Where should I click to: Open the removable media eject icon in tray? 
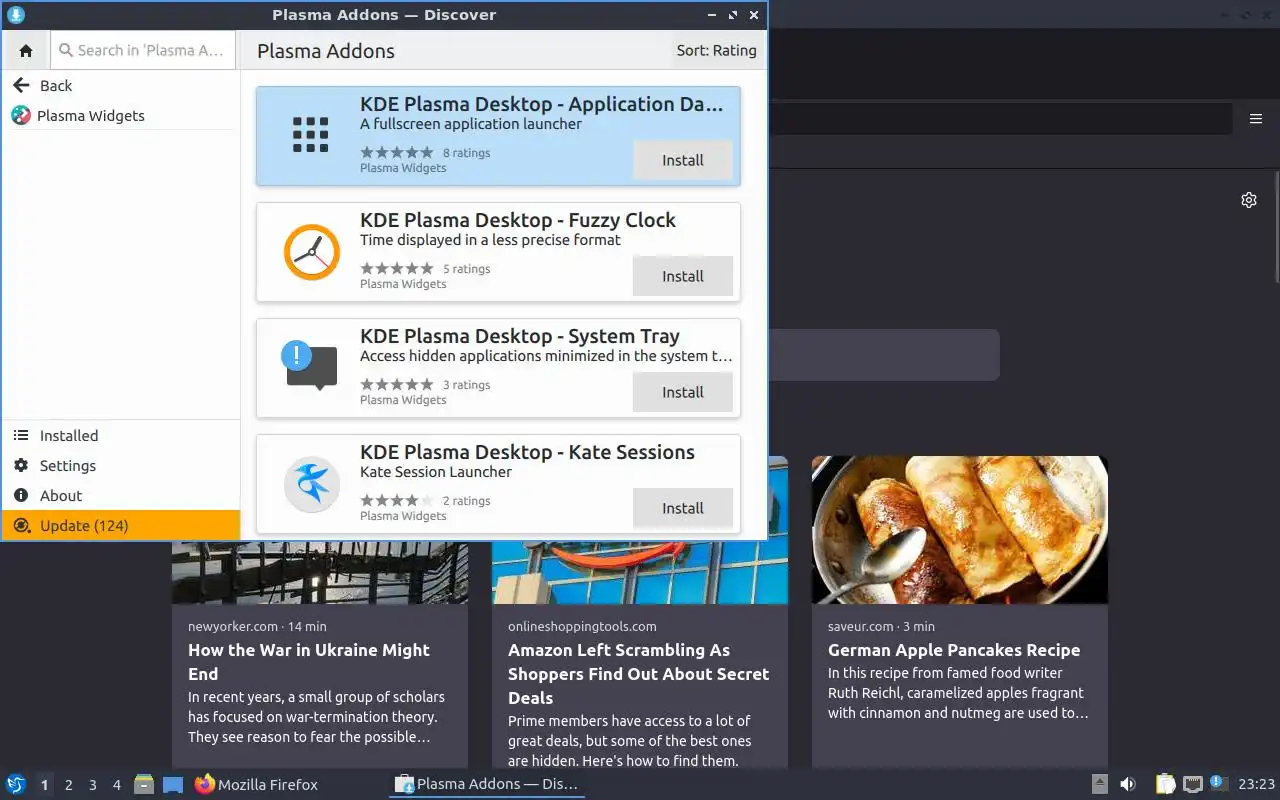(x=1100, y=784)
